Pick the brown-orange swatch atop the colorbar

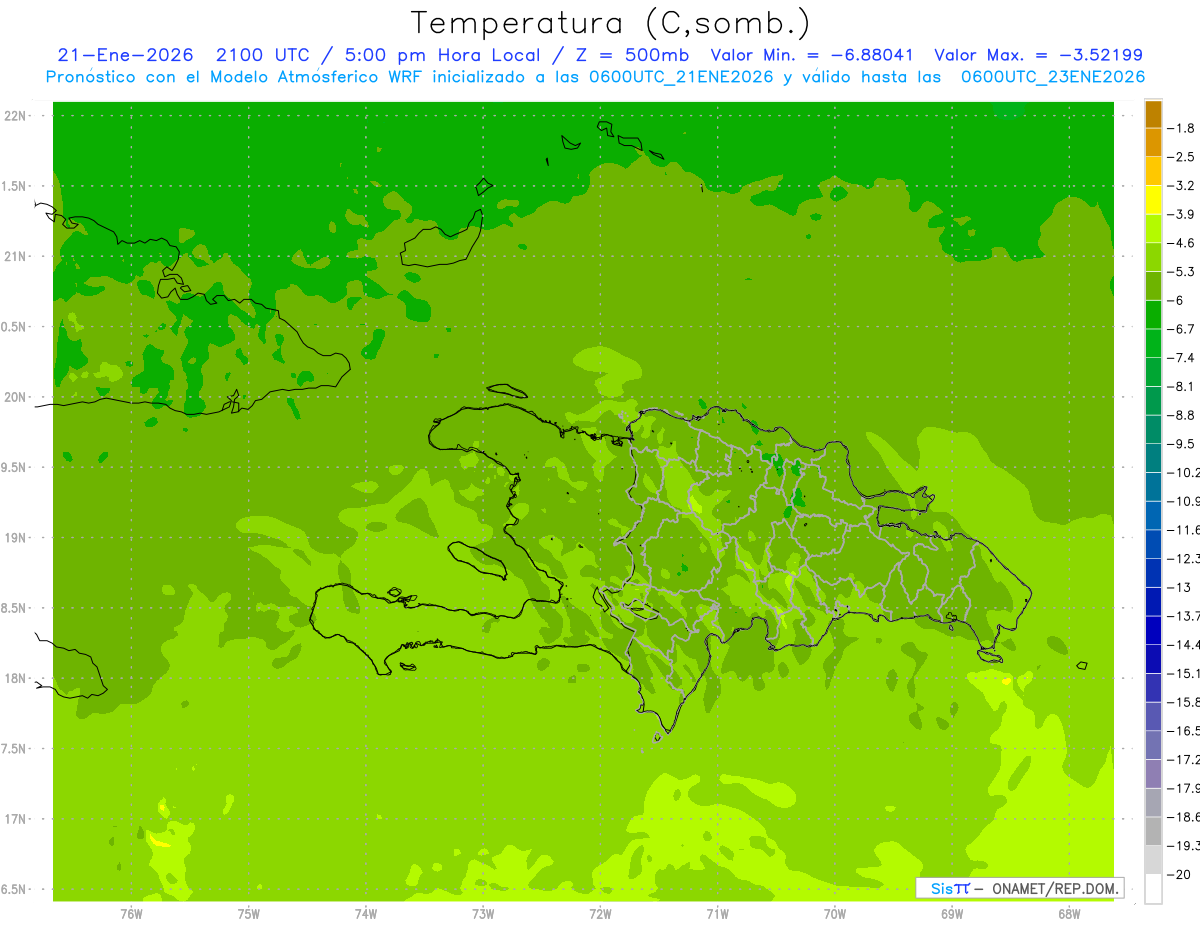(x=1153, y=114)
